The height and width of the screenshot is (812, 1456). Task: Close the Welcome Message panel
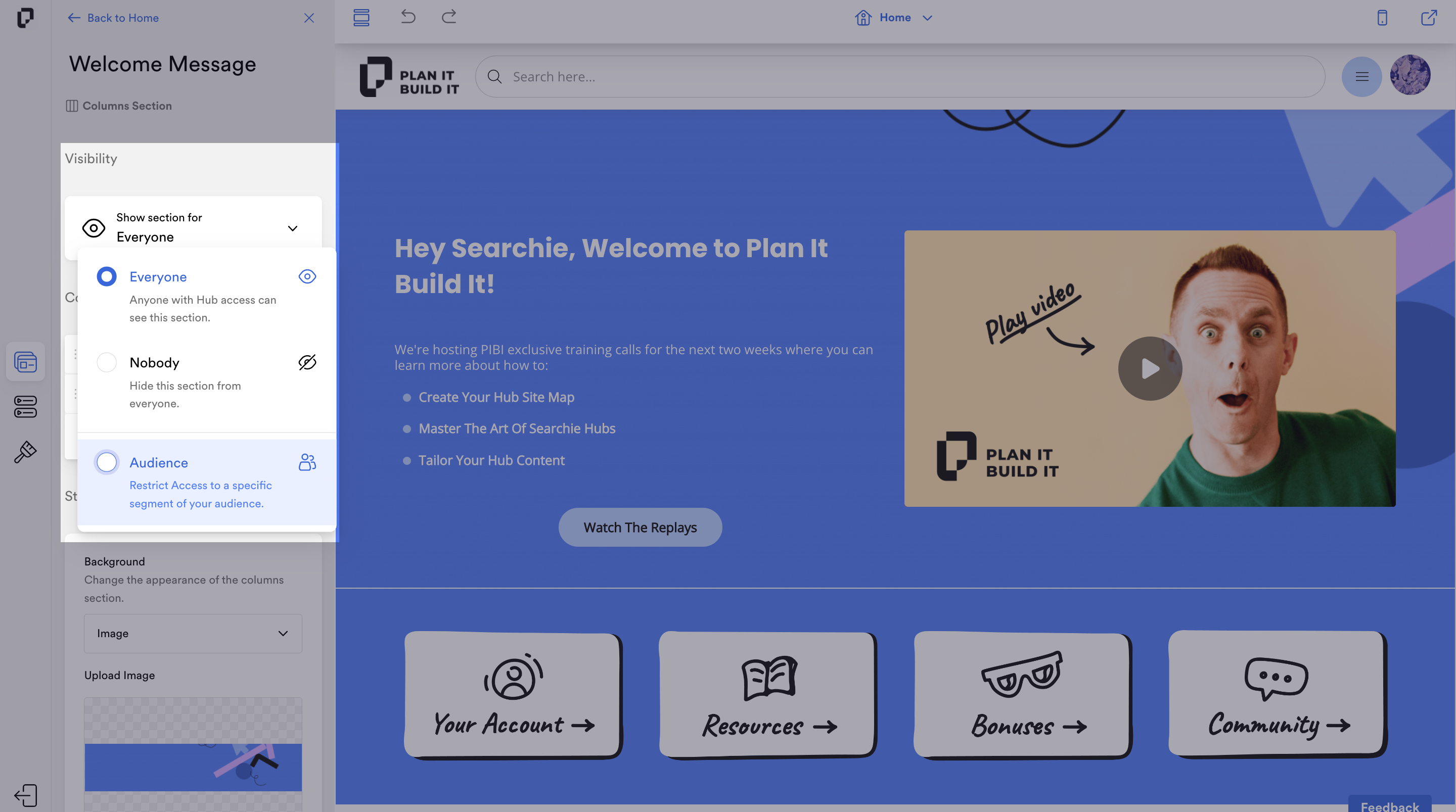point(309,18)
